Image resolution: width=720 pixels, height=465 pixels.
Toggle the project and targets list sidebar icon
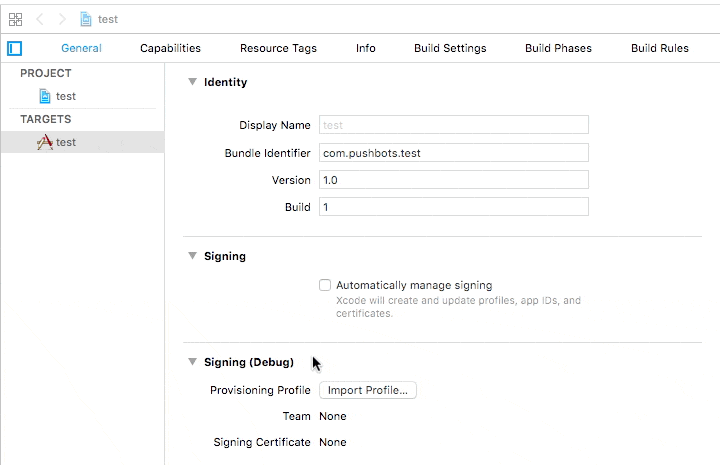click(x=14, y=48)
